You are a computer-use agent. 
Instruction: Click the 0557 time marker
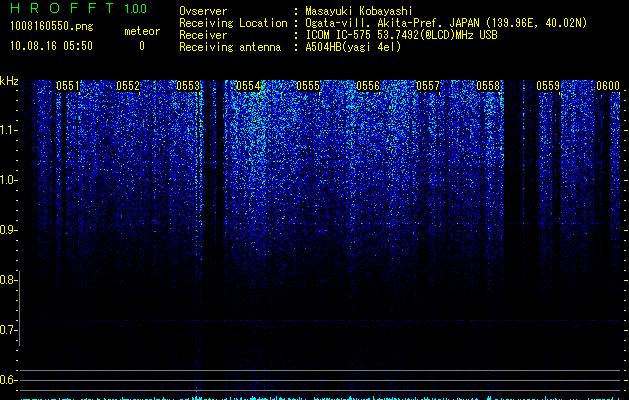428,86
